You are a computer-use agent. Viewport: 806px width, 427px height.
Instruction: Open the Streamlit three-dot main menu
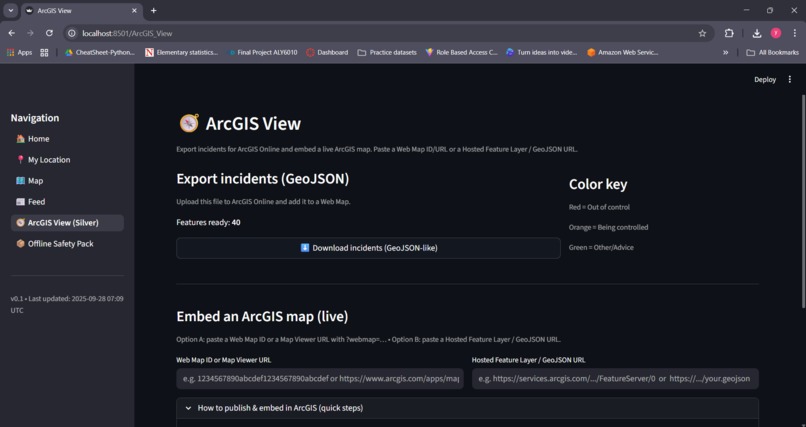click(790, 80)
